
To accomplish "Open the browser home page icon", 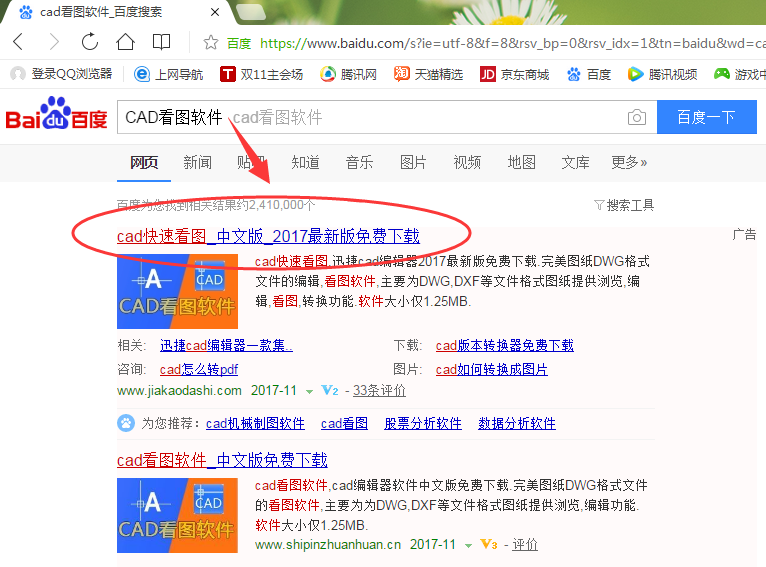I will (x=125, y=42).
